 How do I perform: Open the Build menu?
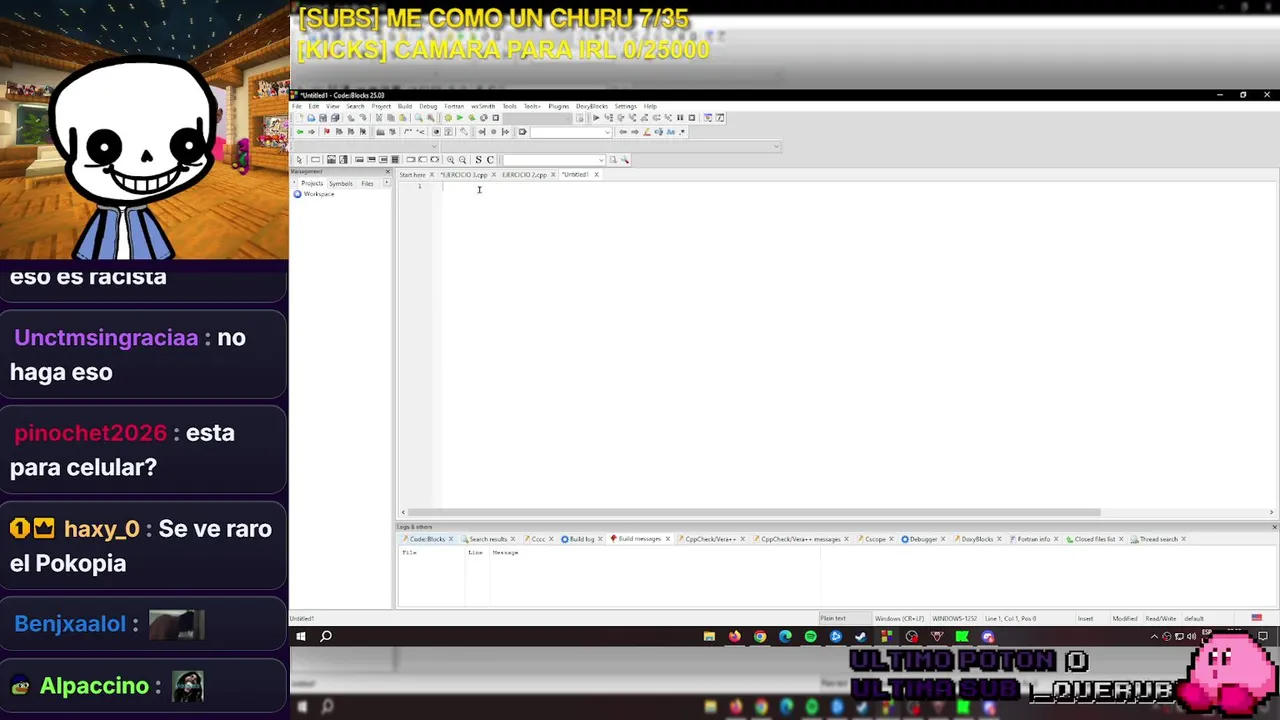coord(405,106)
